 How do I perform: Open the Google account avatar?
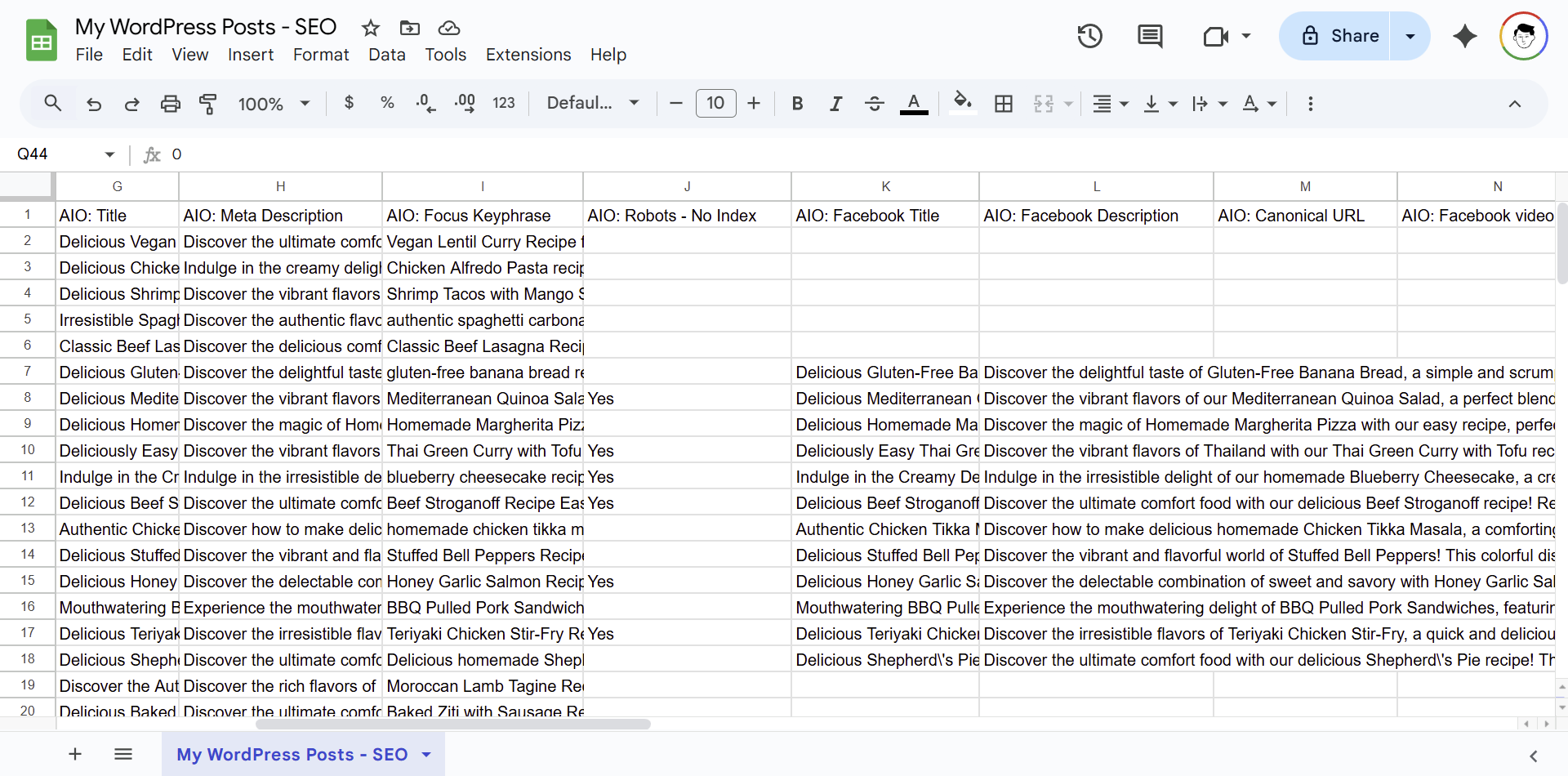point(1524,36)
